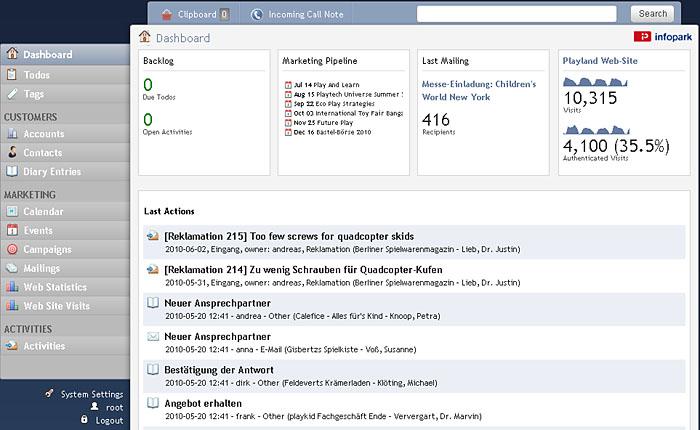Viewport: 700px width, 430px height.
Task: Select Mailings in the sidebar
Action: point(65,268)
